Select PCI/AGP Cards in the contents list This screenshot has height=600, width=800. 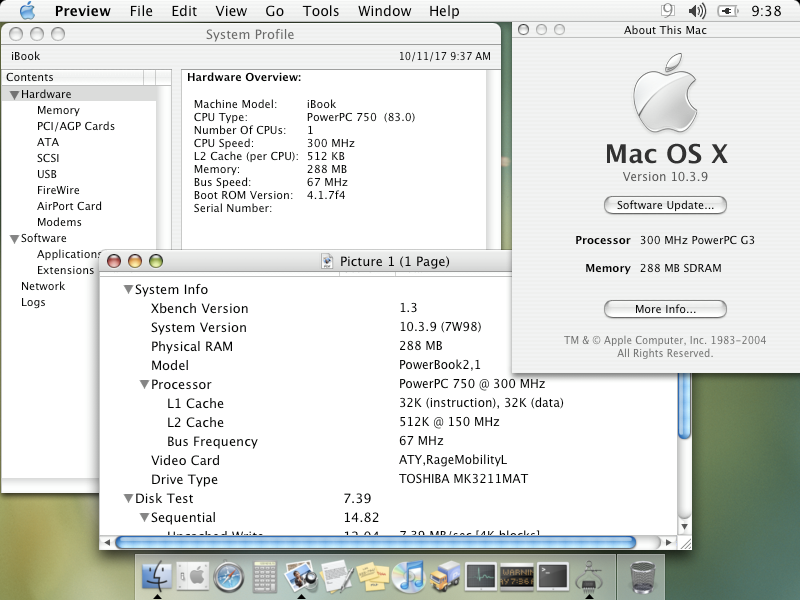[x=76, y=126]
